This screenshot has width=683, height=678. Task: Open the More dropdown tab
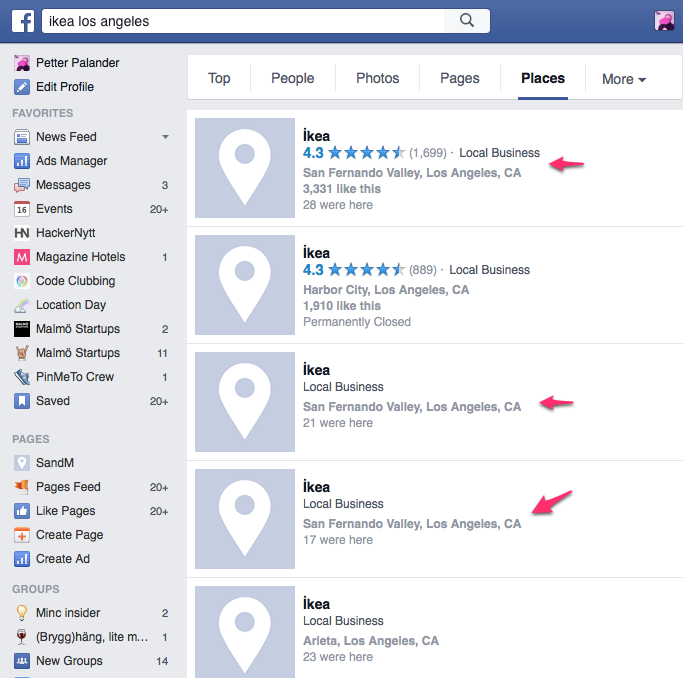(x=624, y=79)
